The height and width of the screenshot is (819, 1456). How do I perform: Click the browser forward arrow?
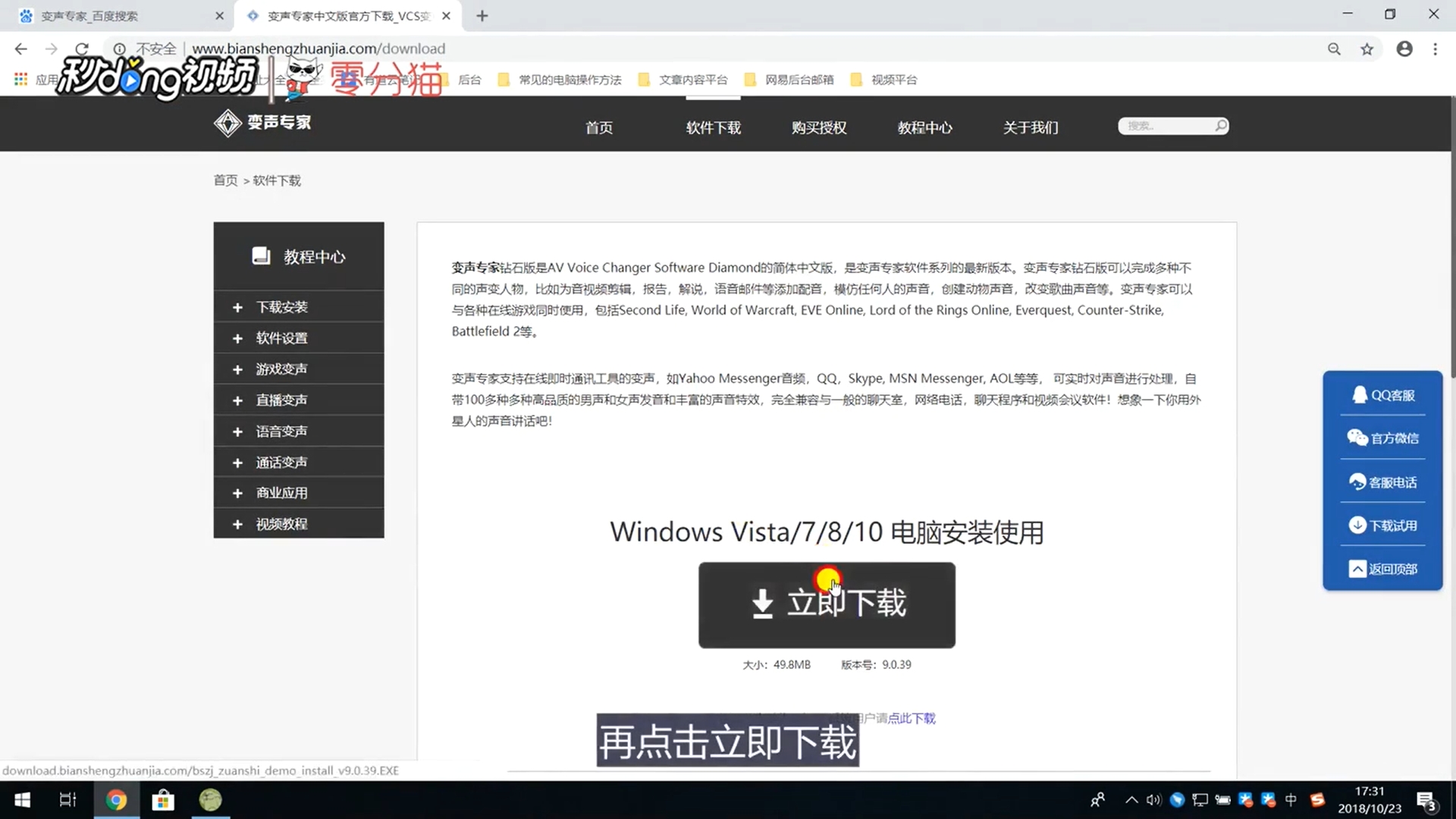tap(51, 49)
